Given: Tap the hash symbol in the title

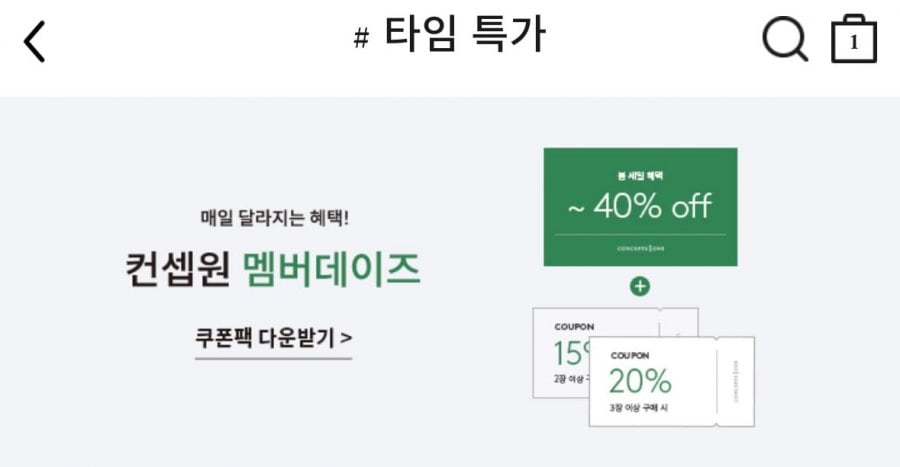Looking at the screenshot, I should click(362, 40).
